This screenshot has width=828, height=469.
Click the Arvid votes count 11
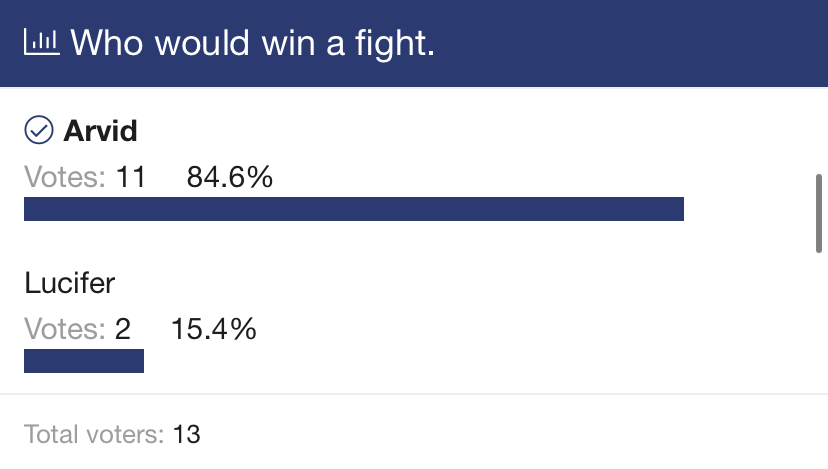tap(130, 177)
